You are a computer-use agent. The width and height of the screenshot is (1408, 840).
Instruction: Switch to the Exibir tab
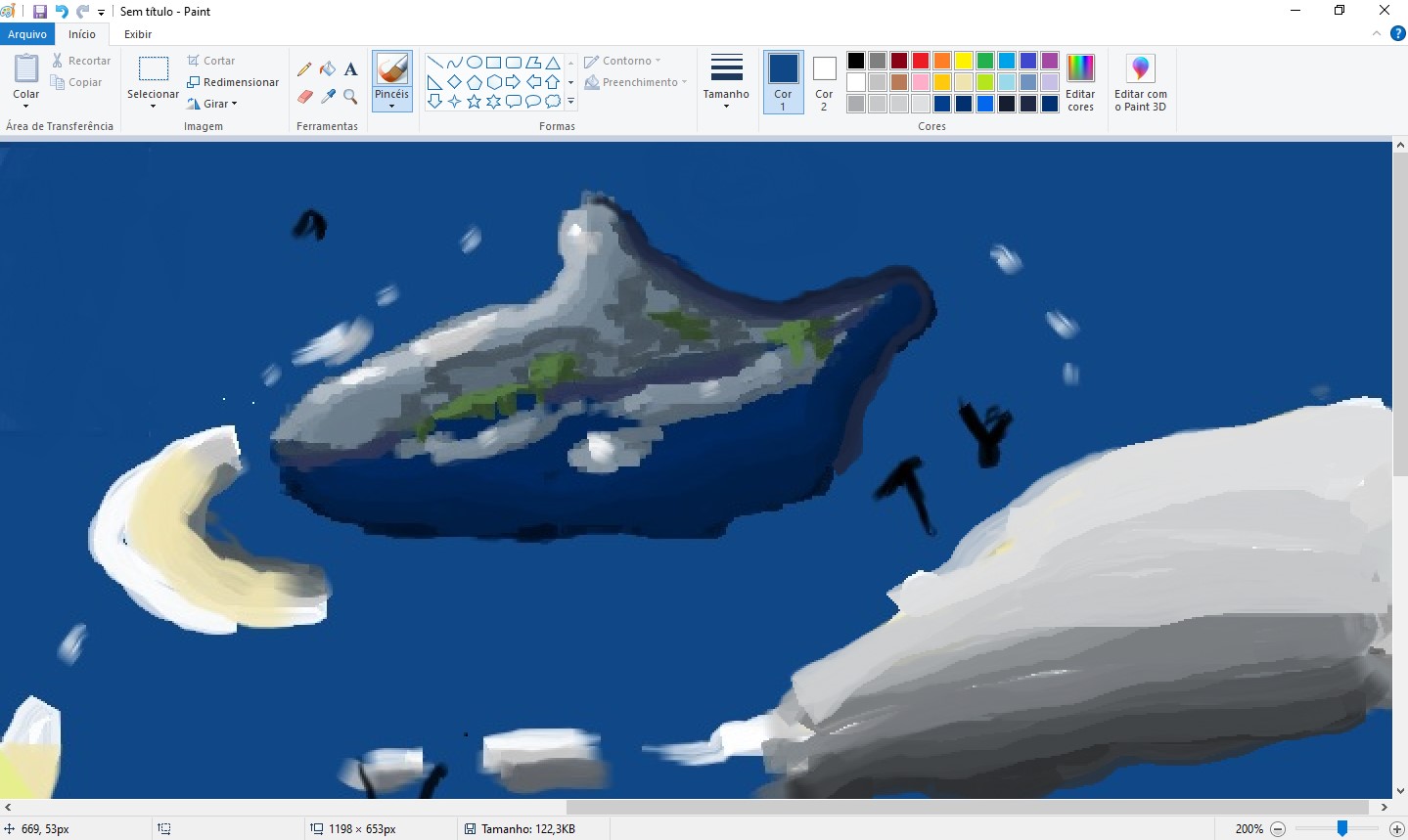pyautogui.click(x=138, y=34)
